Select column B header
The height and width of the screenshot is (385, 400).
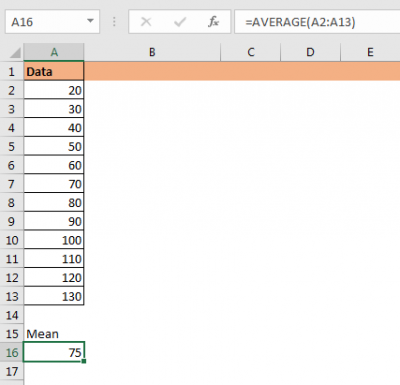tap(152, 52)
